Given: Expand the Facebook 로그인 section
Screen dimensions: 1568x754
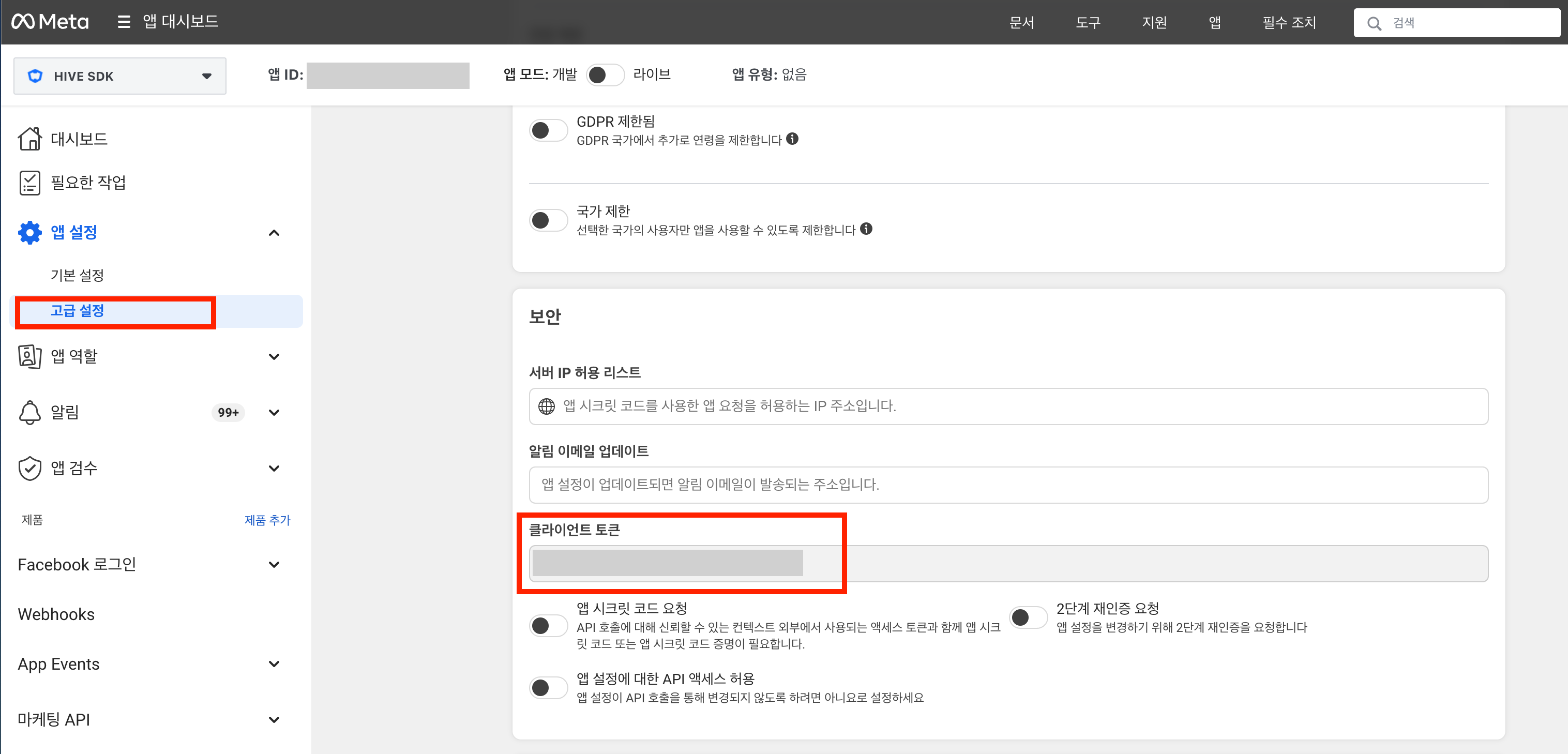Looking at the screenshot, I should 274,565.
